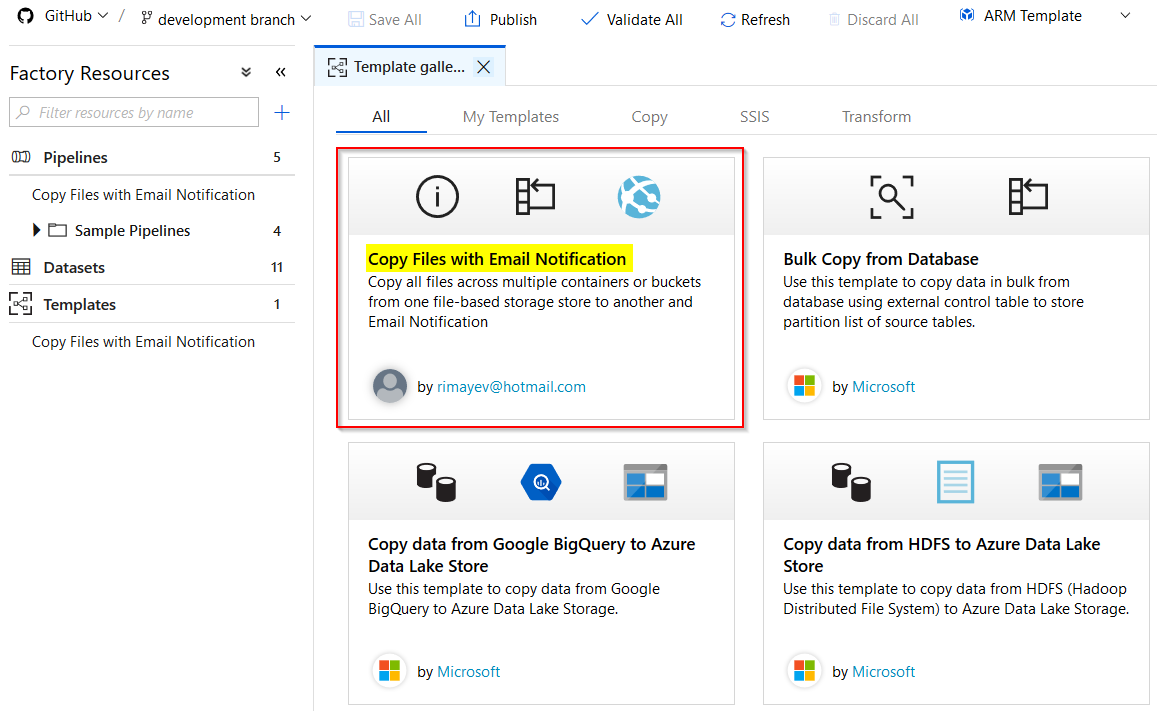Click Microsoft link in BigQuery card
The width and height of the screenshot is (1157, 711).
point(469,672)
